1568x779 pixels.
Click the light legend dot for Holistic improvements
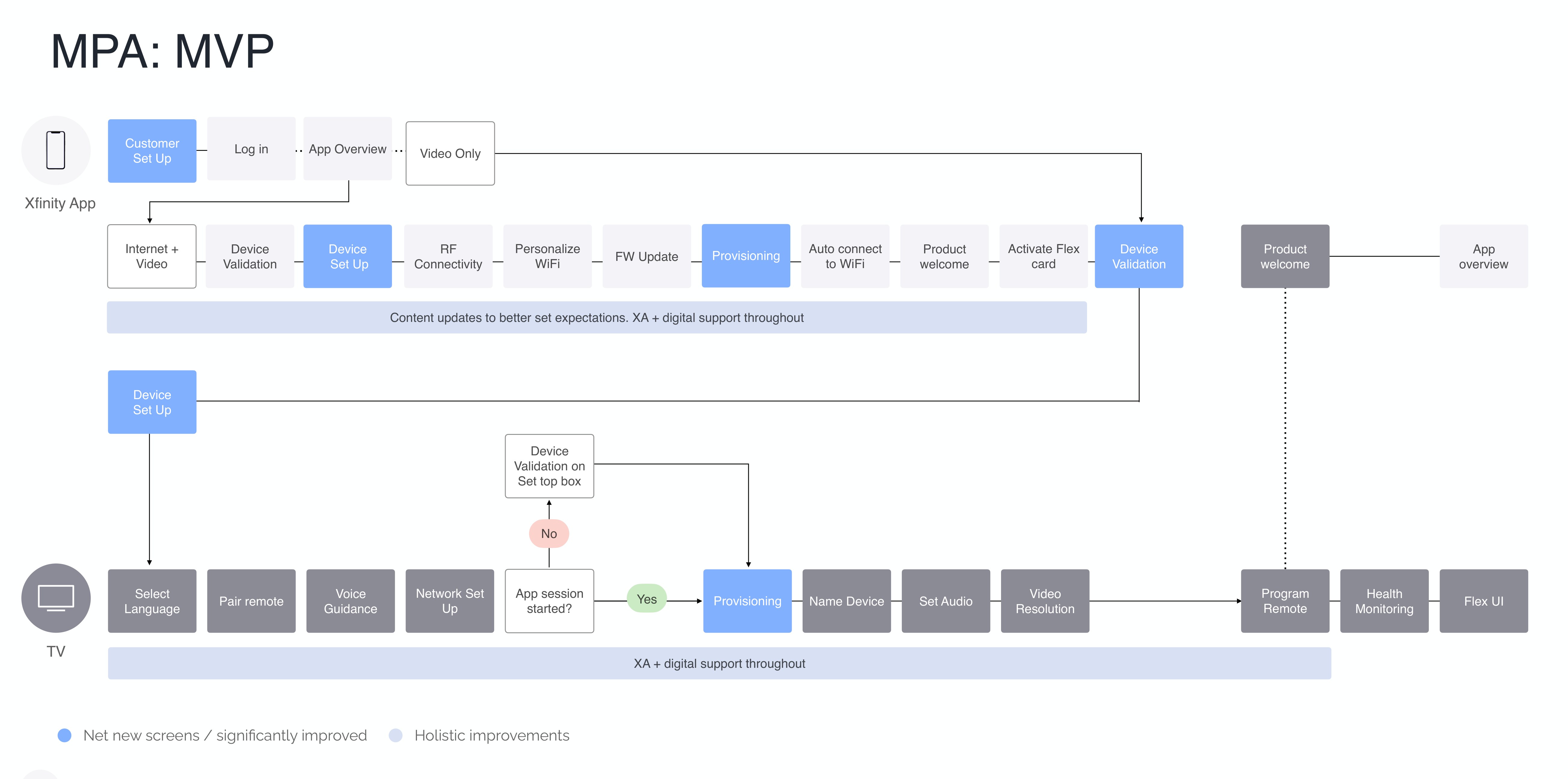pos(396,735)
